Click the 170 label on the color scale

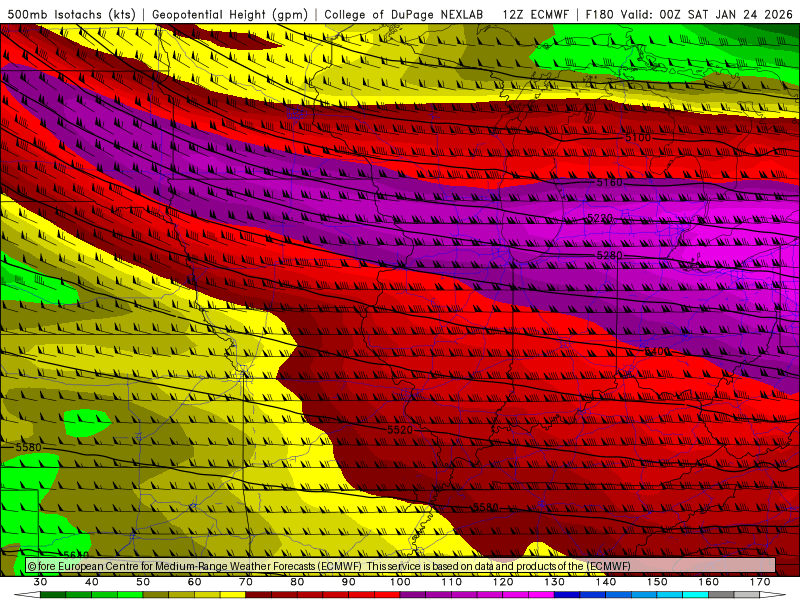pos(760,582)
